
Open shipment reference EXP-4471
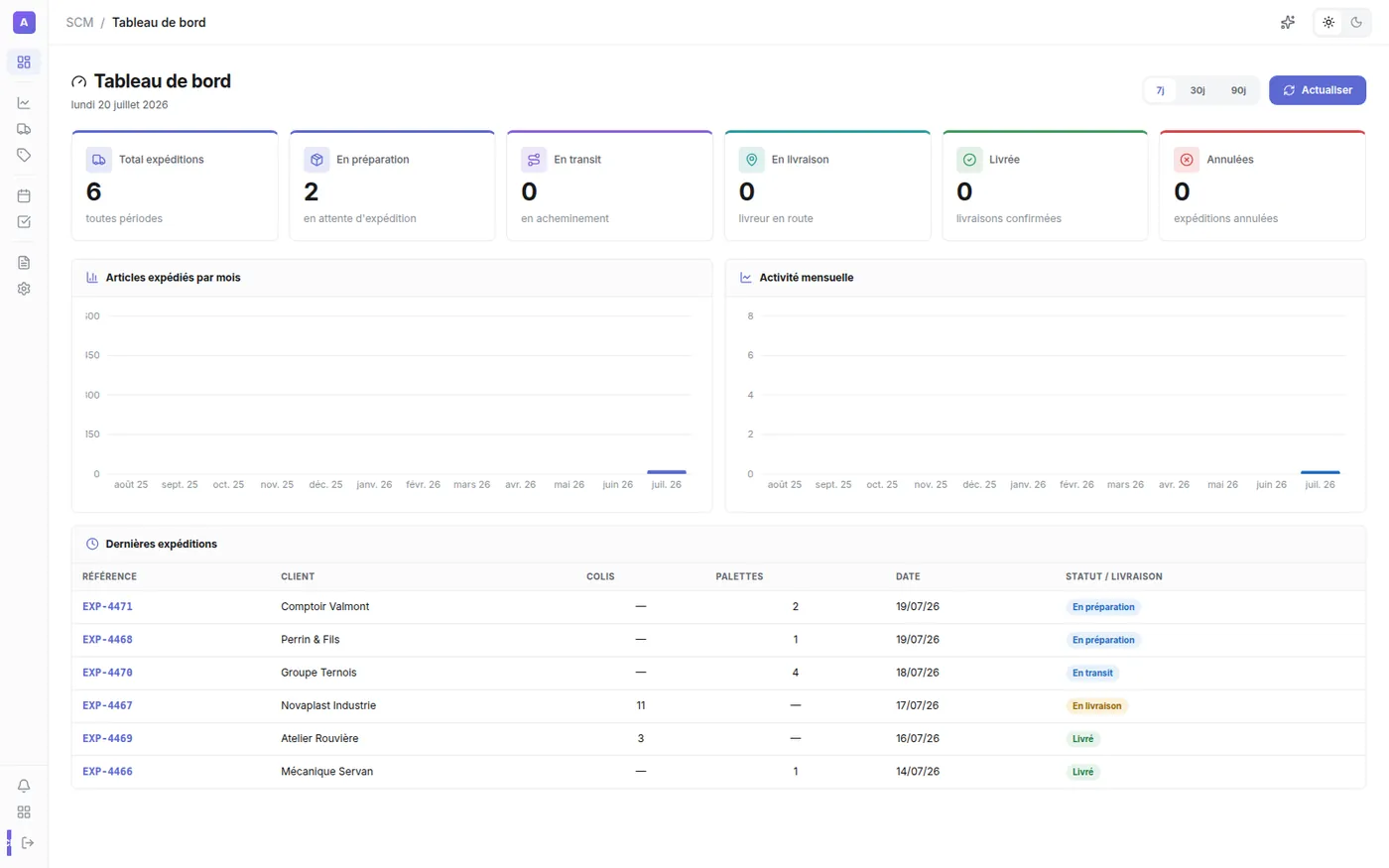107,606
